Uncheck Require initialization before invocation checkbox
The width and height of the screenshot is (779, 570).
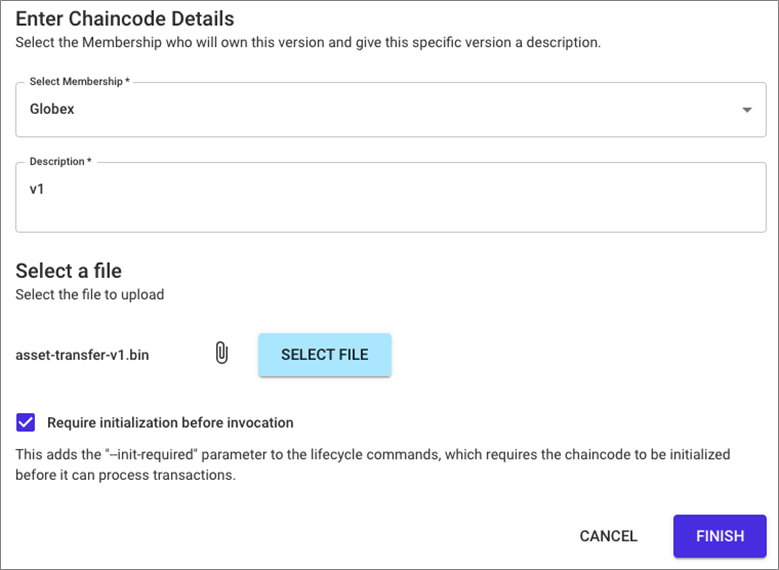25,423
